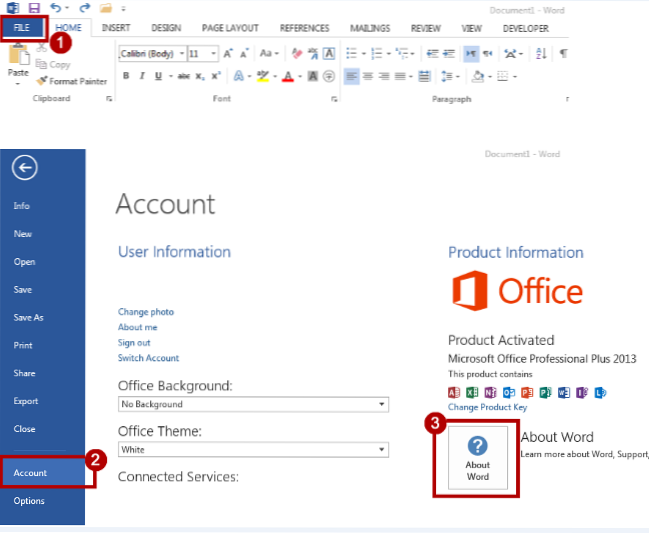Toggle Italic formatting in the ribbon
This screenshot has width=649, height=533.
coord(141,76)
